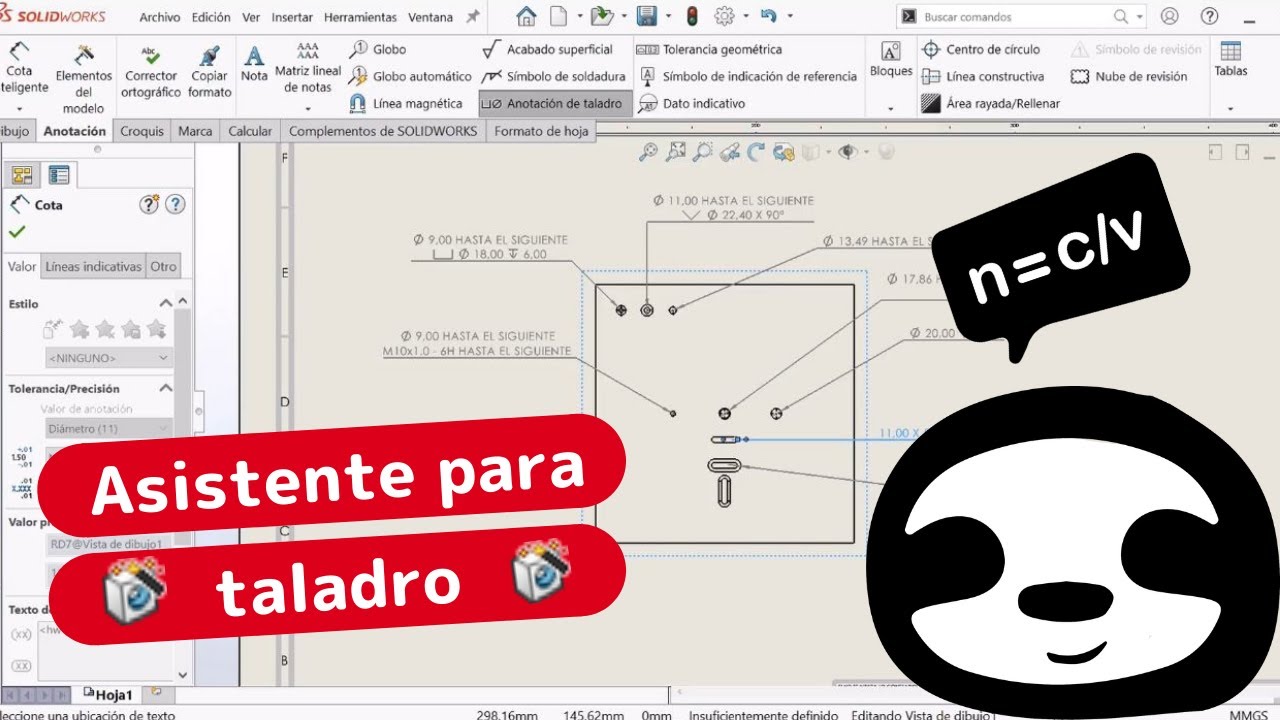Select the Líneas indicativas tab
This screenshot has height=720, width=1280.
point(93,267)
